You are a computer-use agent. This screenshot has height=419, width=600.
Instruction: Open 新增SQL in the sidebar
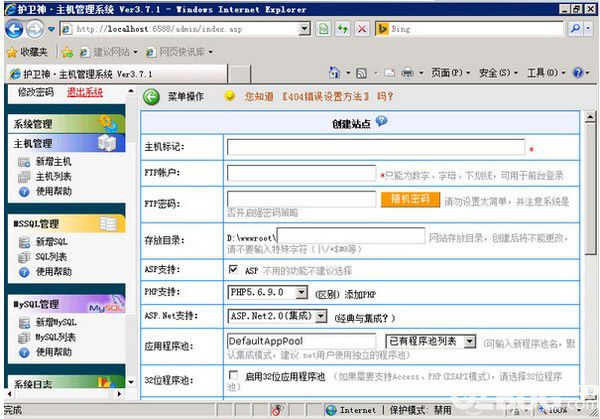point(52,242)
